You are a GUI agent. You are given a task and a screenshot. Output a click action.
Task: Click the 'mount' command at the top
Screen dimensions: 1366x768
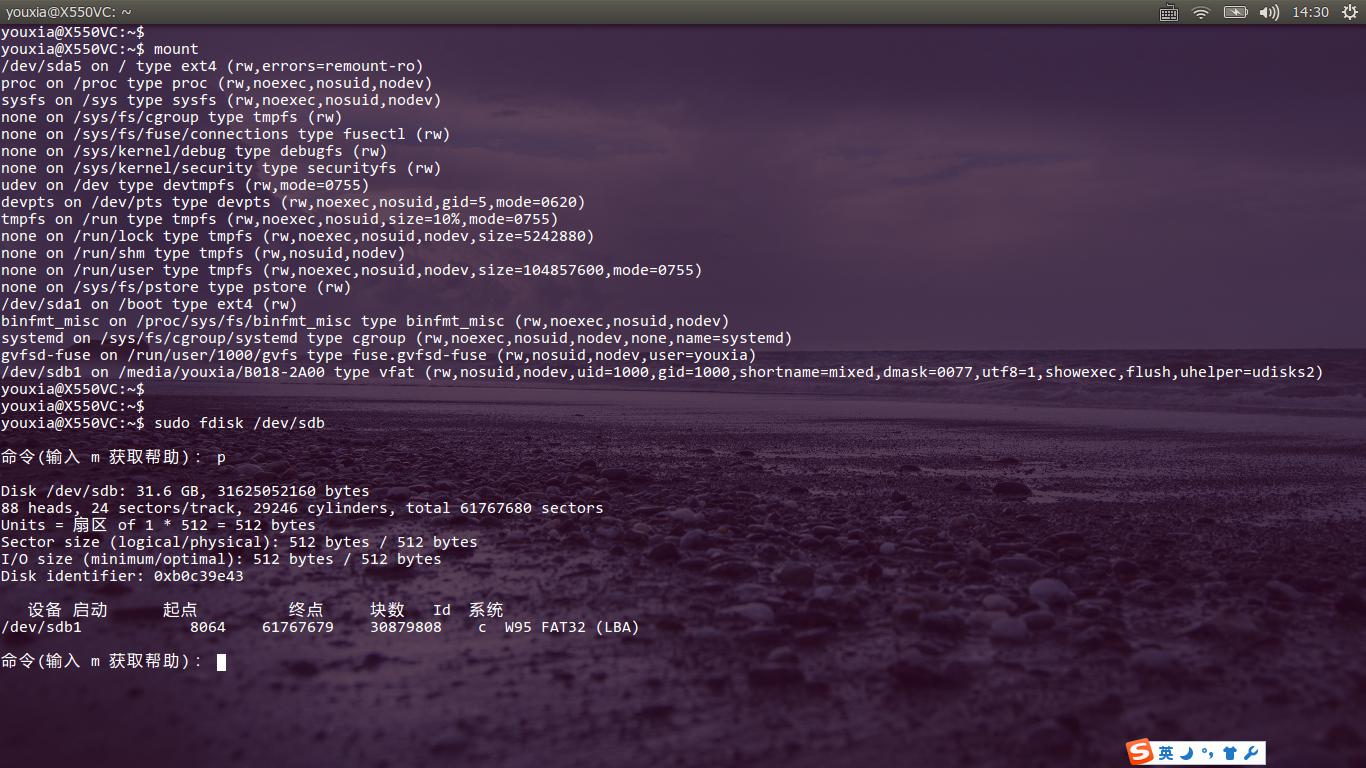tap(176, 49)
